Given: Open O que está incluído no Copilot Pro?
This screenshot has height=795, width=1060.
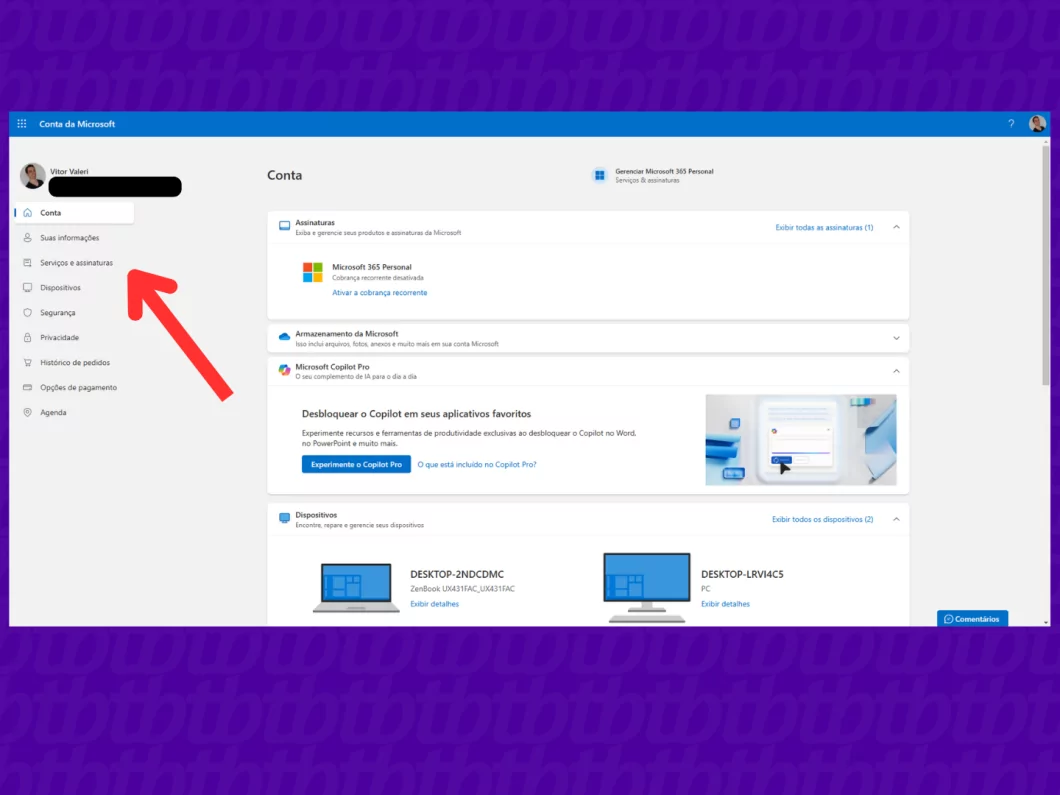Looking at the screenshot, I should tap(477, 464).
